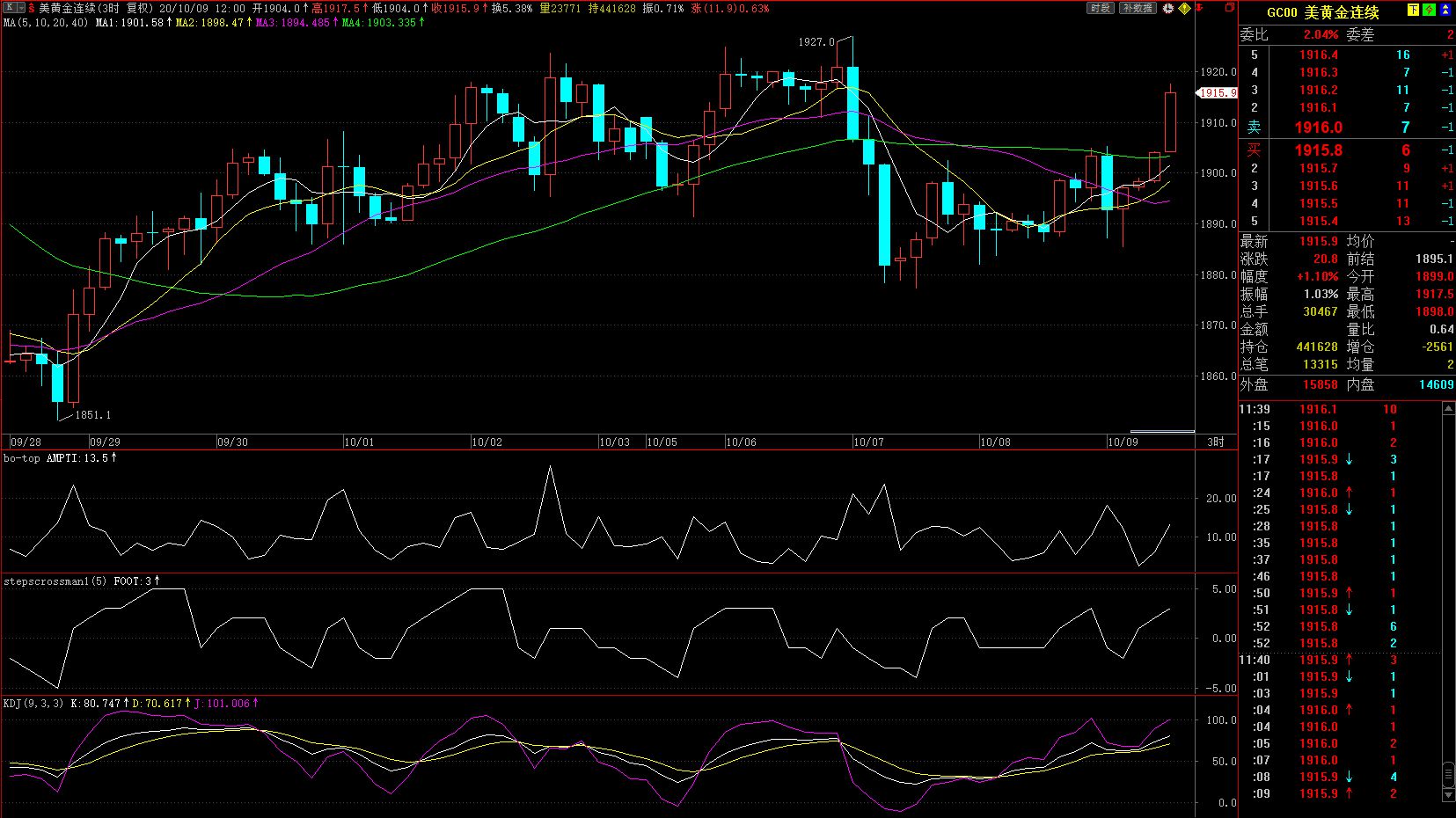Viewport: 1456px width, 818px height.
Task: Click the MA(5,10,20,40) indicator label
Action: [46, 22]
